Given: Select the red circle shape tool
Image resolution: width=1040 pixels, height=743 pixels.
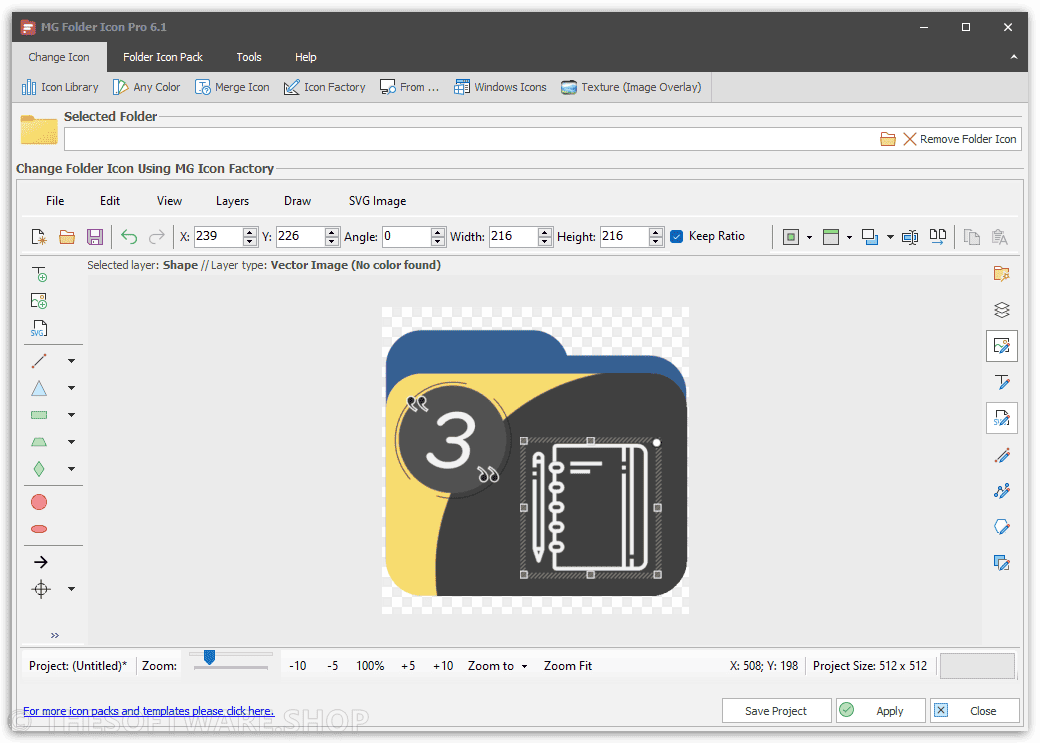Looking at the screenshot, I should pos(39,502).
